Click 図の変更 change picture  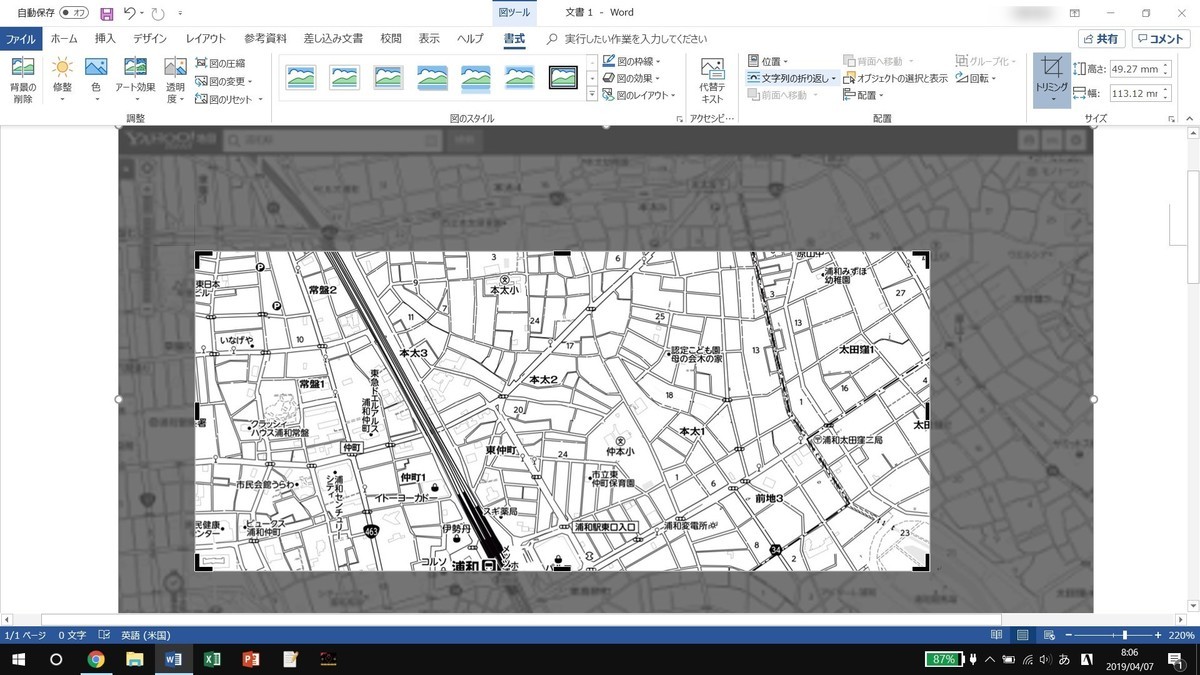pos(224,81)
